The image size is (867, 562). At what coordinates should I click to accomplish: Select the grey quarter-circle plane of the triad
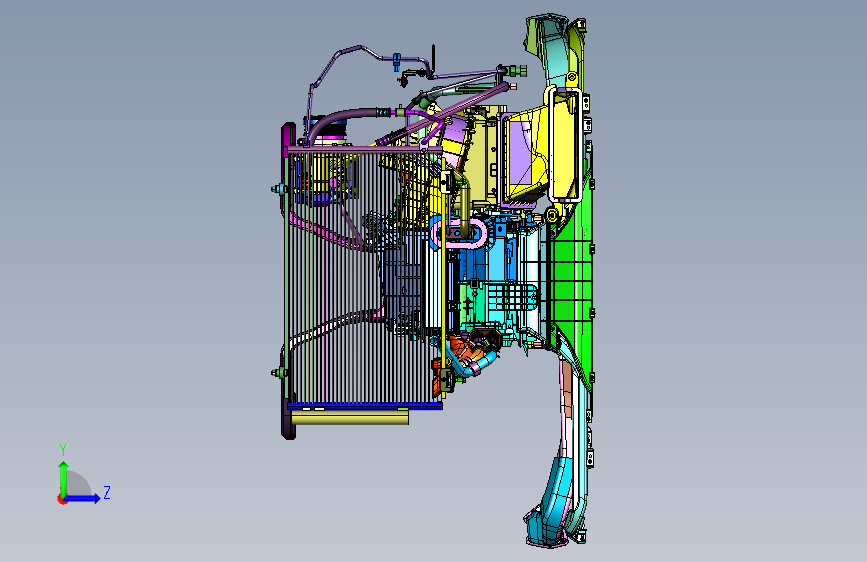(x=77, y=484)
